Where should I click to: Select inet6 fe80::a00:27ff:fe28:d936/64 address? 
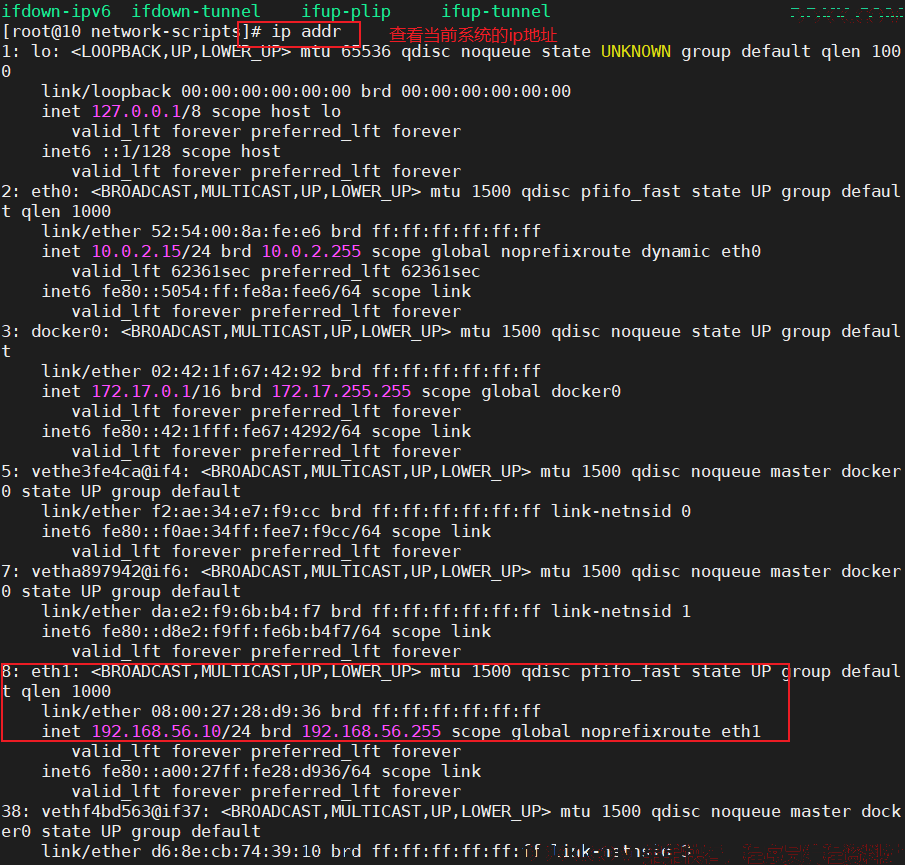coord(236,772)
